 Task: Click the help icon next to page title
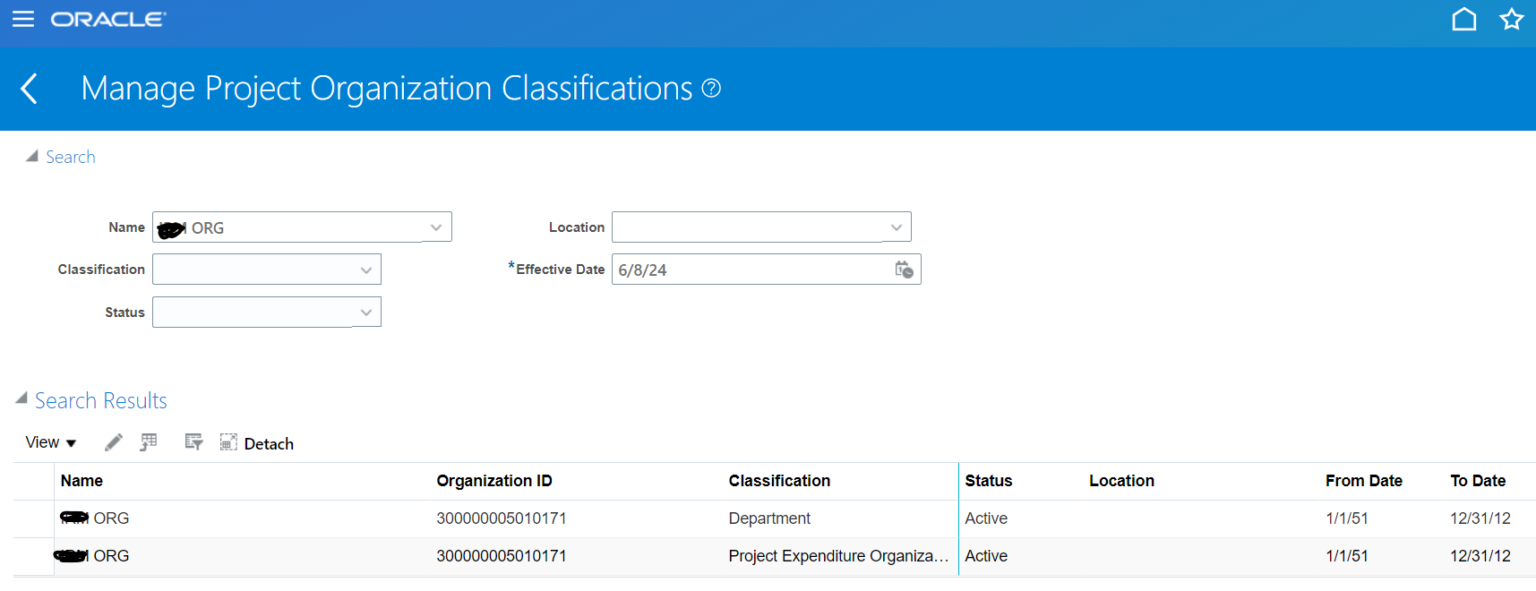click(x=711, y=88)
